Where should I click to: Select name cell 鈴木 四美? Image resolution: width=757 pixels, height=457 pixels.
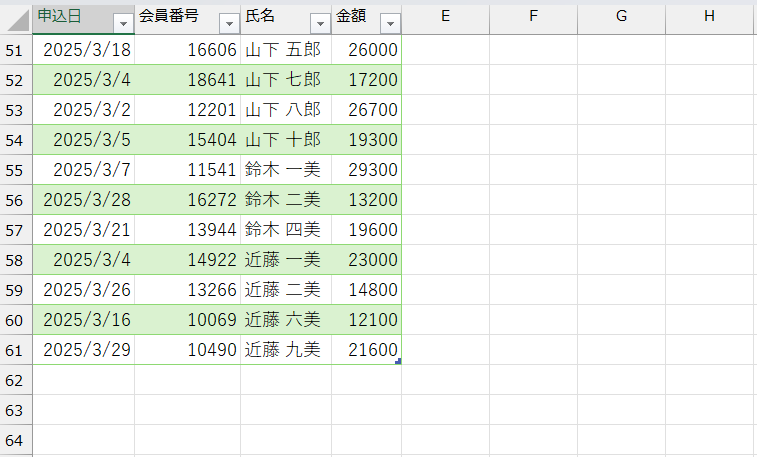point(286,230)
